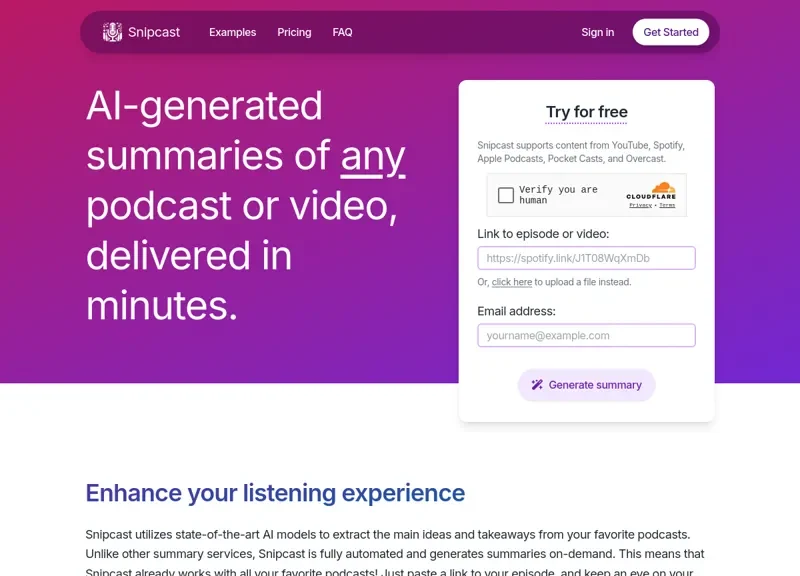Open the Examples page
The image size is (800, 576).
coord(232,32)
